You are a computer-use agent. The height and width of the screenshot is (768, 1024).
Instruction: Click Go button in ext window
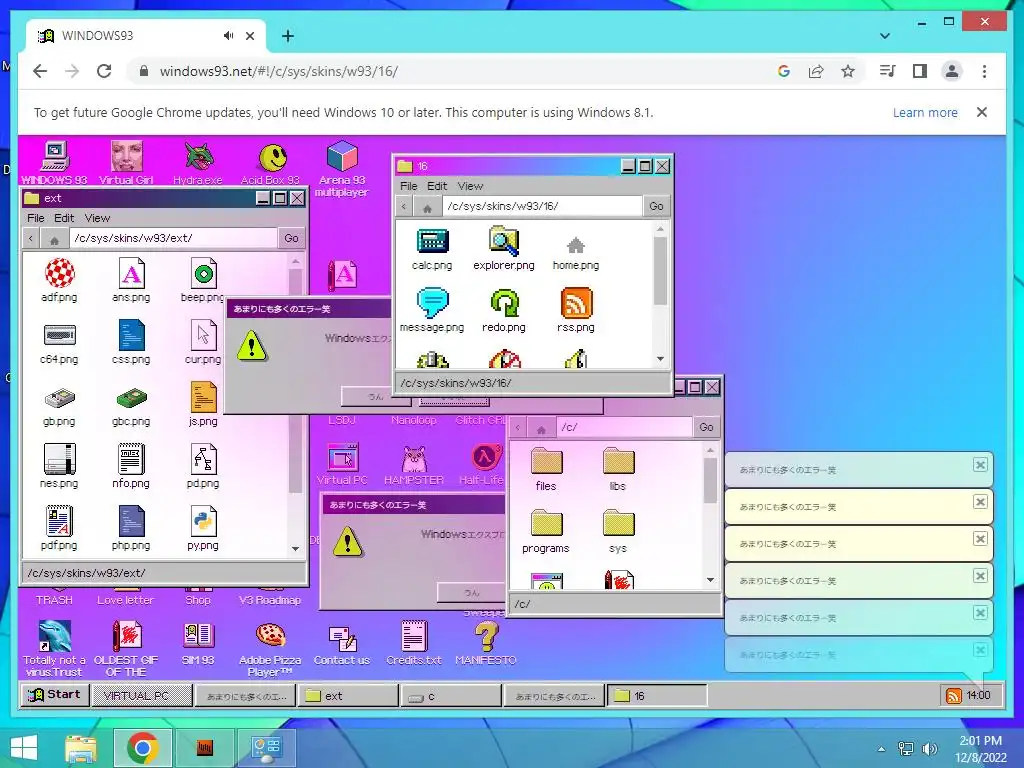pyautogui.click(x=292, y=238)
